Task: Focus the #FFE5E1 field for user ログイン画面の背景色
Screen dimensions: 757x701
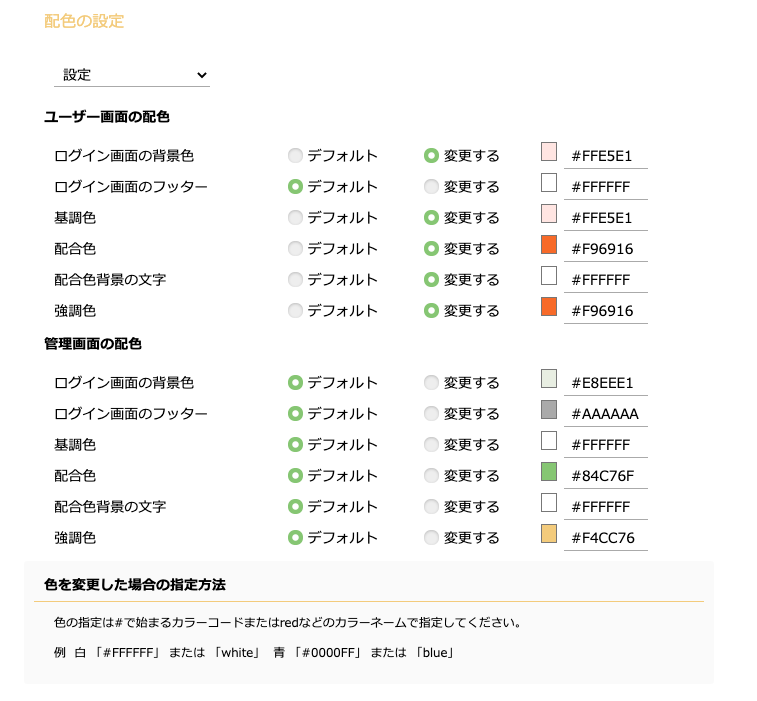Action: [x=606, y=156]
